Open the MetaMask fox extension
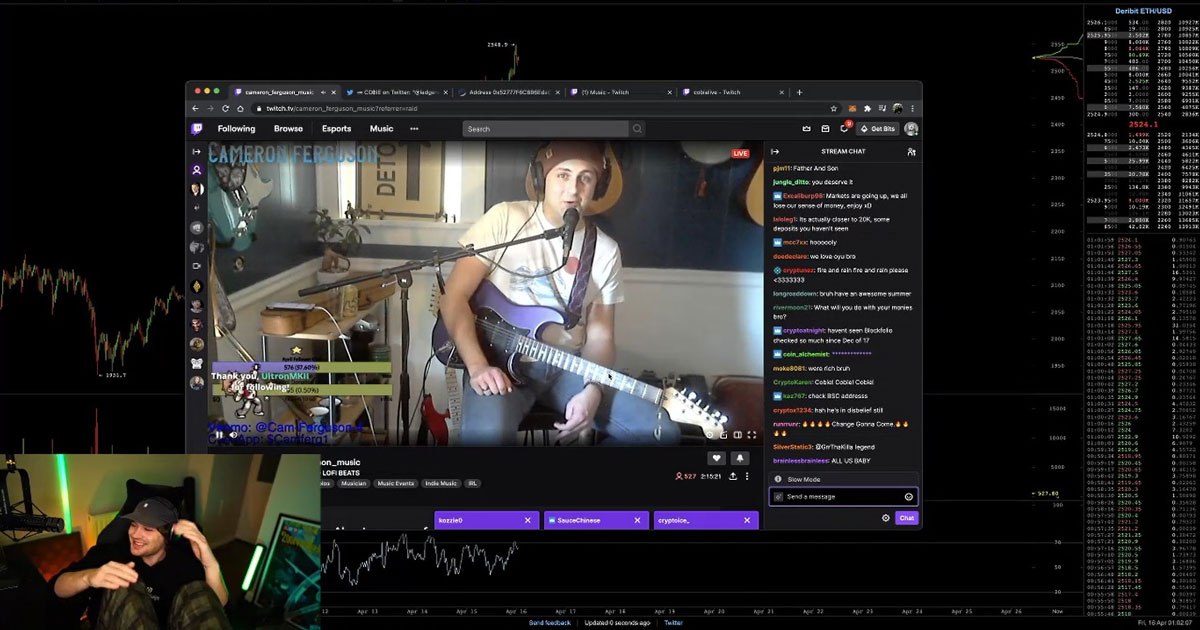Screen dimensions: 1200x630 click(x=853, y=108)
